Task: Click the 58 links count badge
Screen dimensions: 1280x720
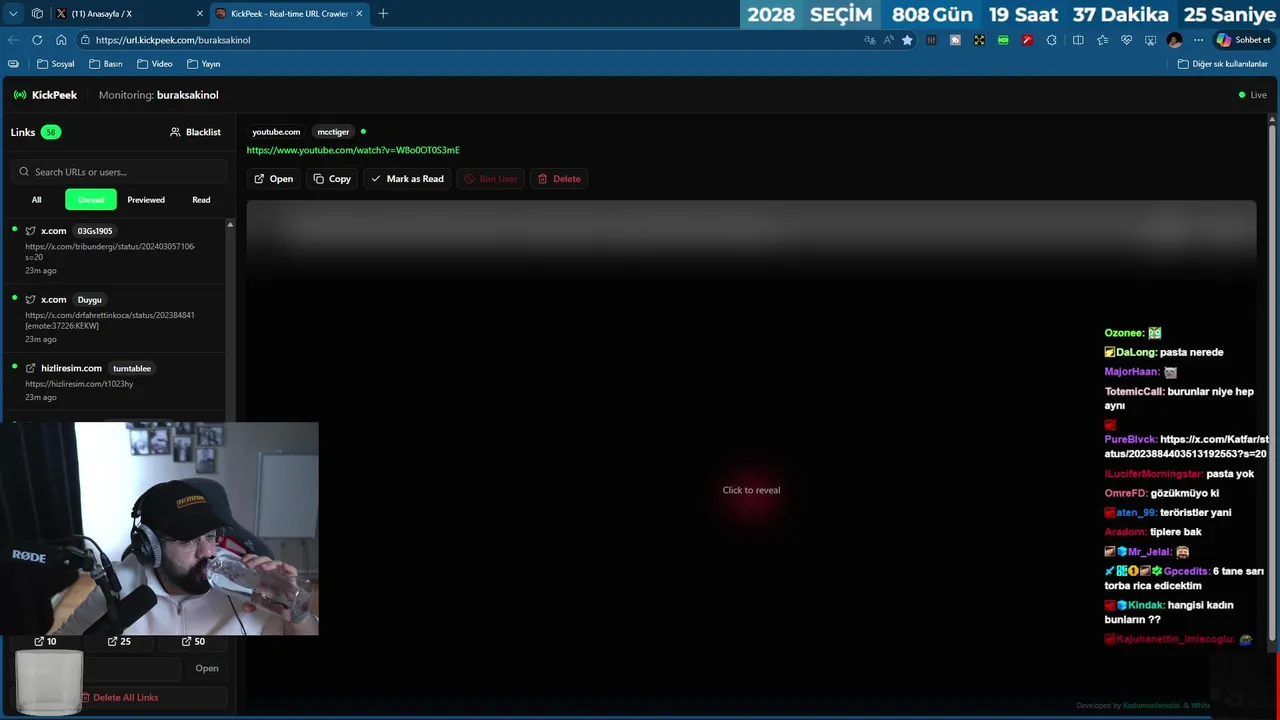Action: coord(50,132)
